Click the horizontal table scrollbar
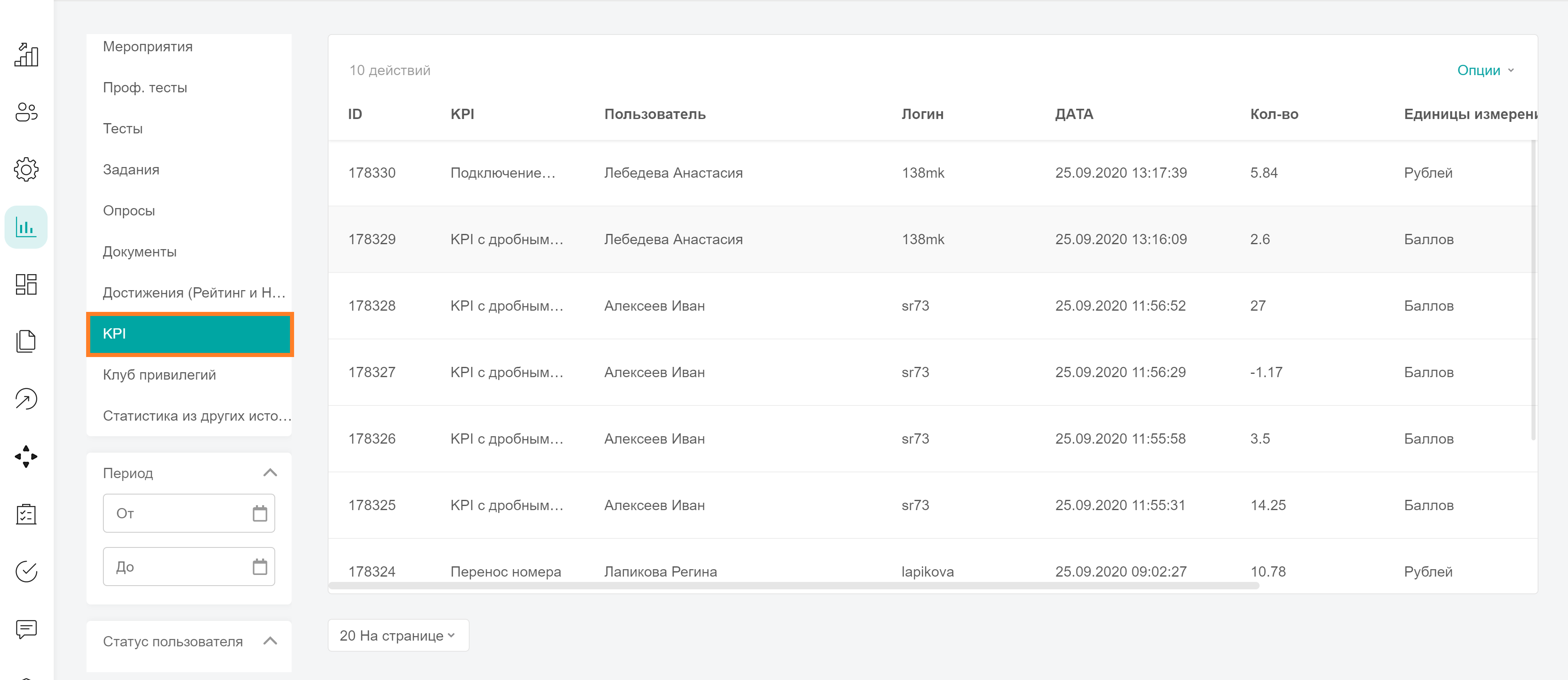Image resolution: width=1568 pixels, height=680 pixels. (x=794, y=586)
